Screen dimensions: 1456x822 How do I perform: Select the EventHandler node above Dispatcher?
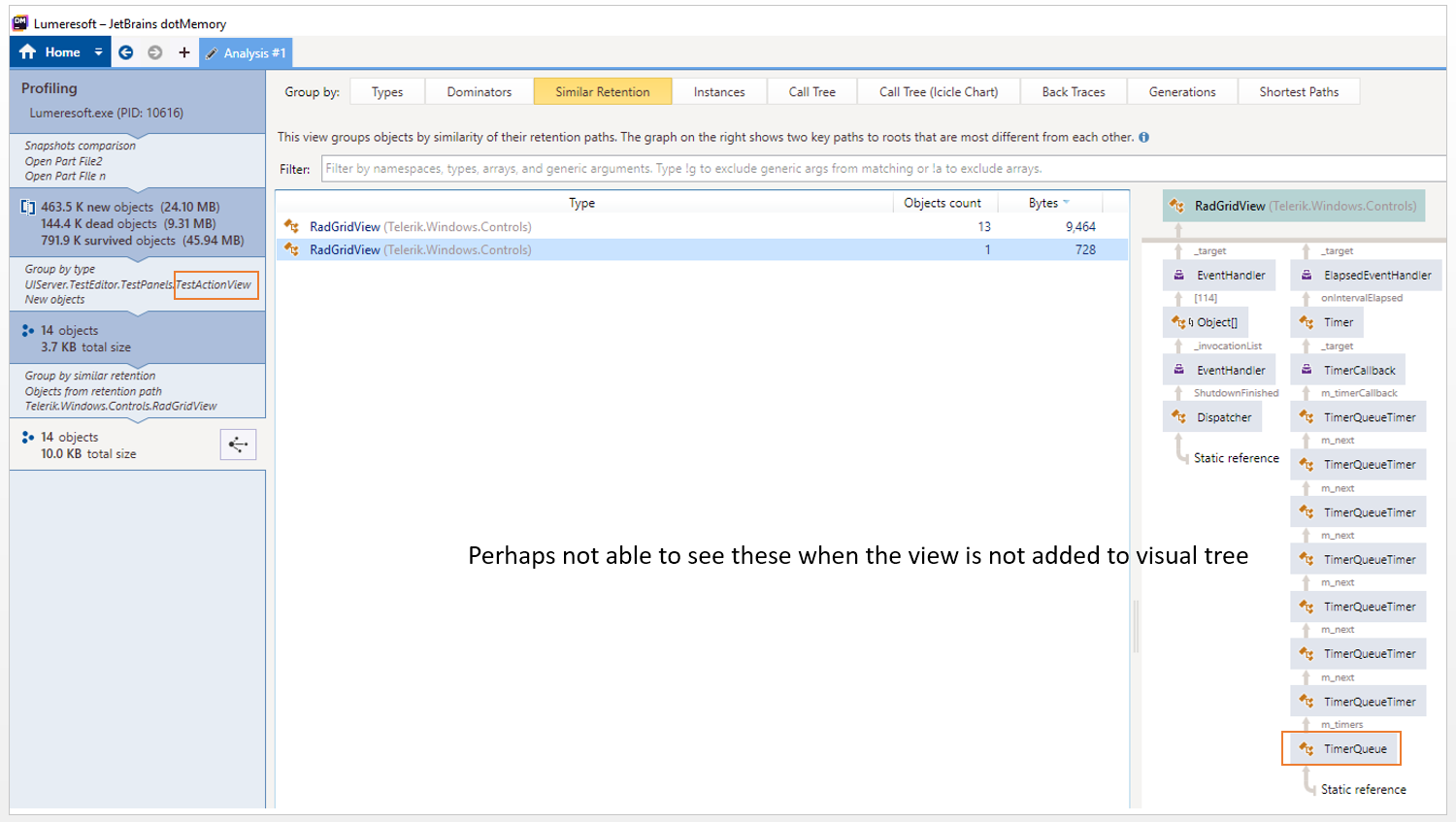(x=1219, y=370)
